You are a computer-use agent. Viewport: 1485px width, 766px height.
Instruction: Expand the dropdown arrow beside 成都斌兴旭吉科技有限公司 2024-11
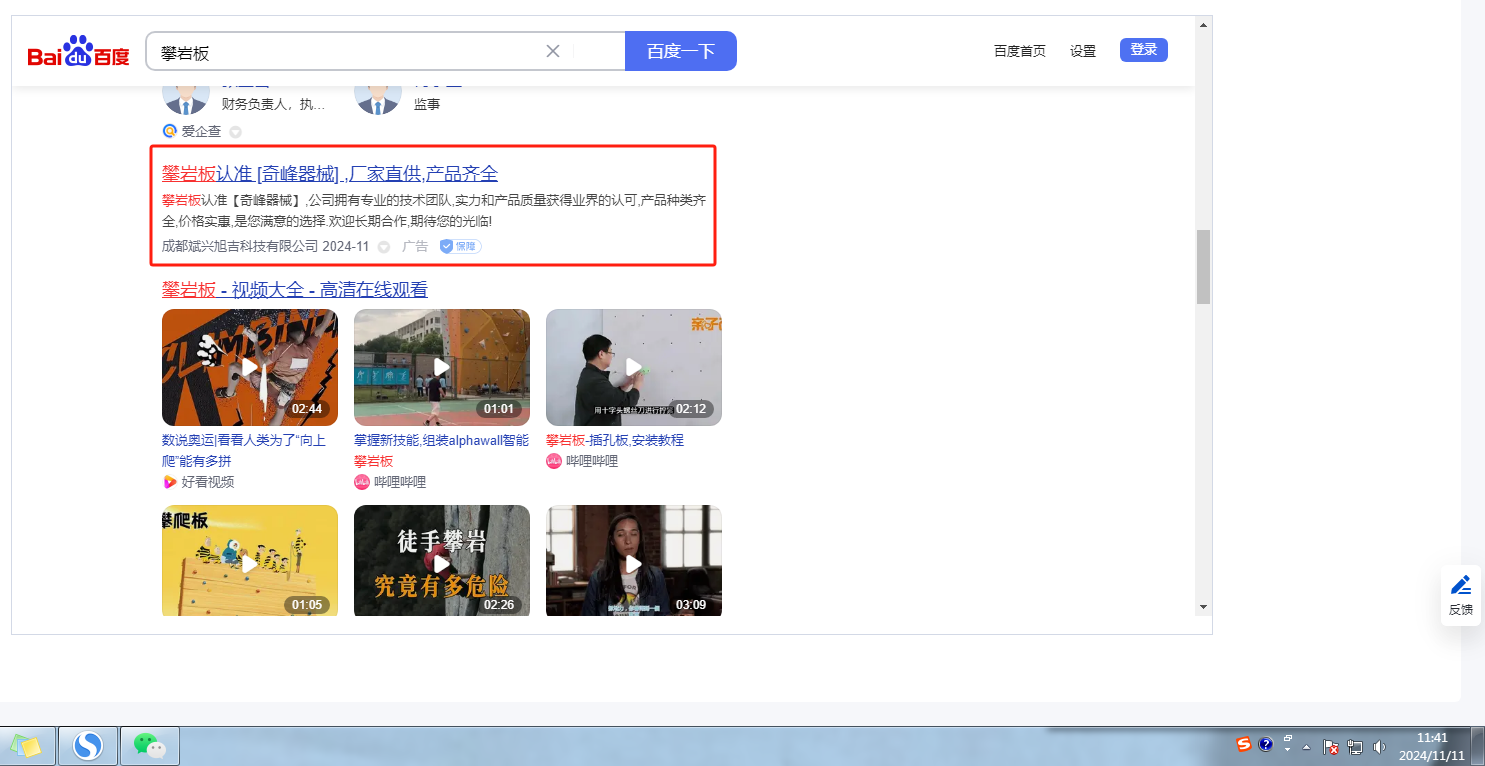(x=384, y=247)
